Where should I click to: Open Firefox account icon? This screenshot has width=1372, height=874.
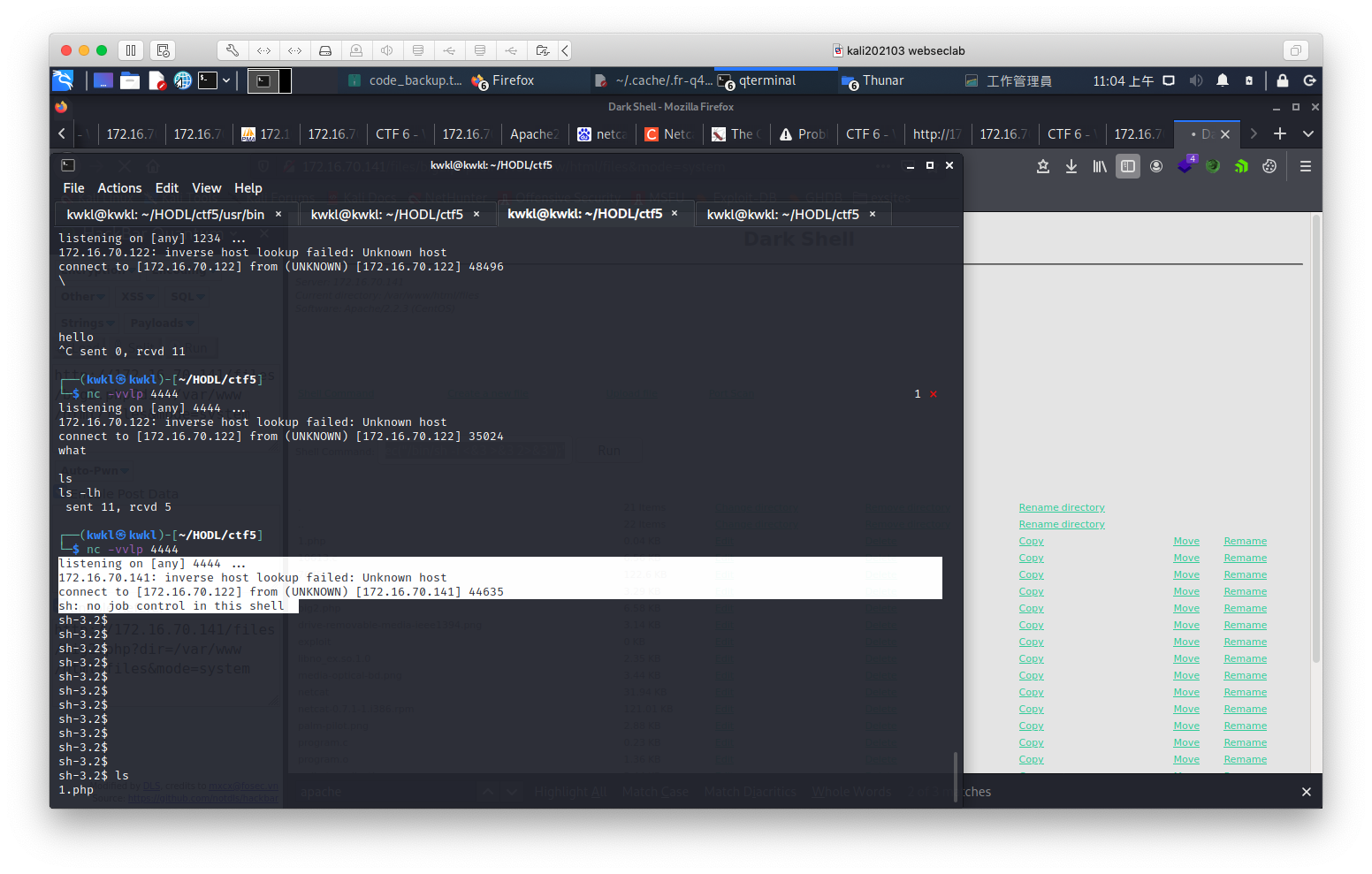pyautogui.click(x=1156, y=166)
